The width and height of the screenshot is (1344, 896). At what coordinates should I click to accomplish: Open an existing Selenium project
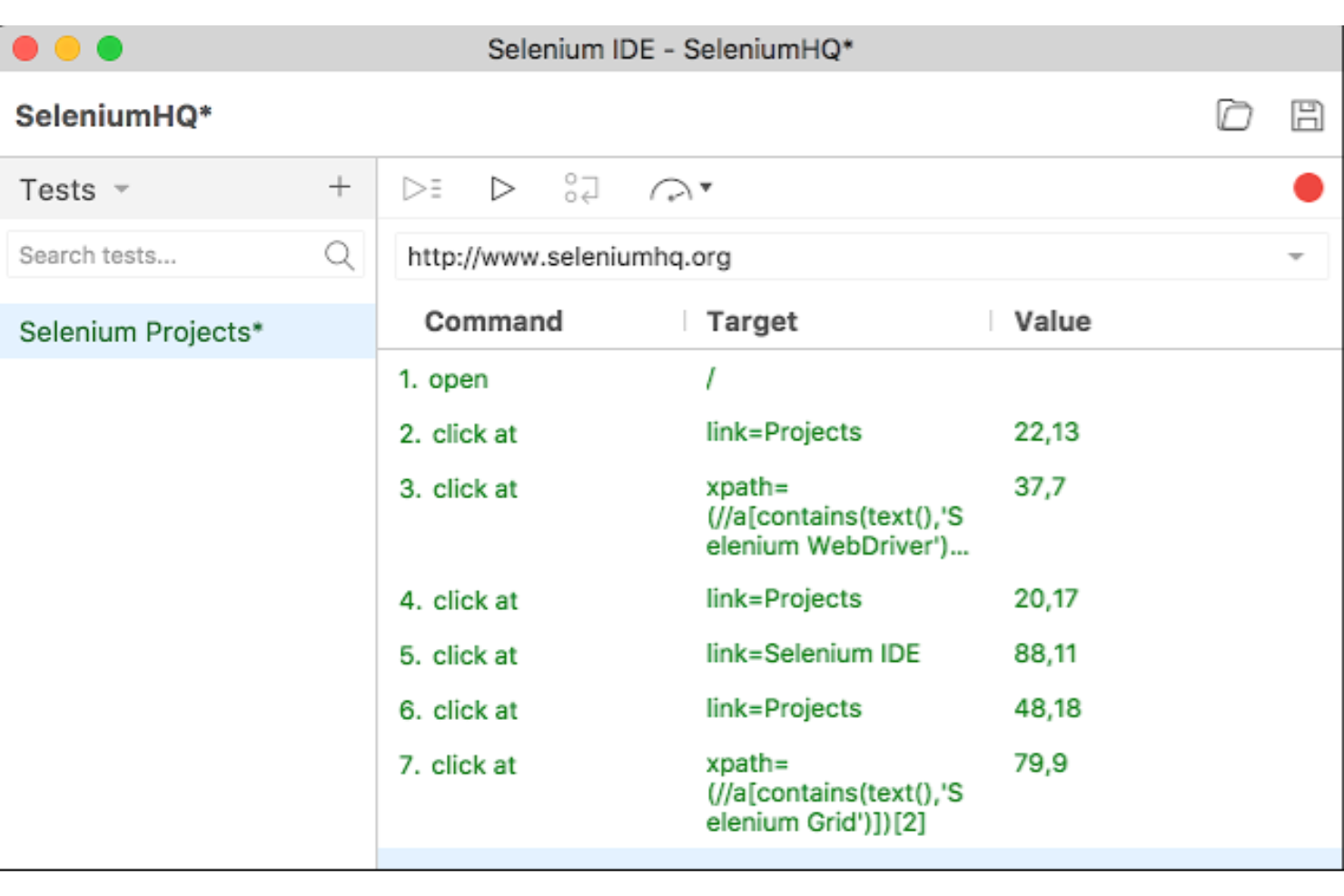(x=1235, y=116)
